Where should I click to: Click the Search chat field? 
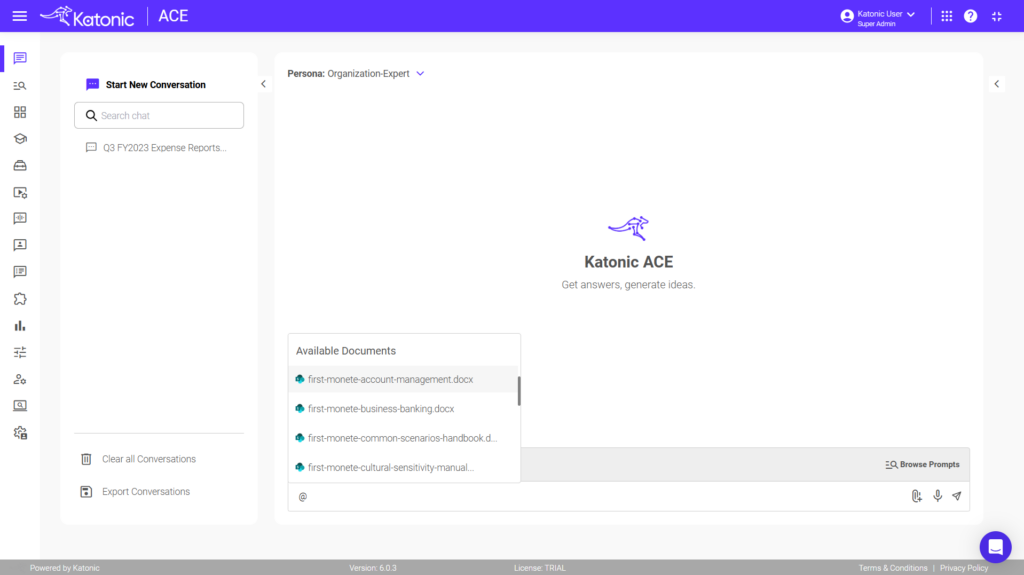point(159,116)
